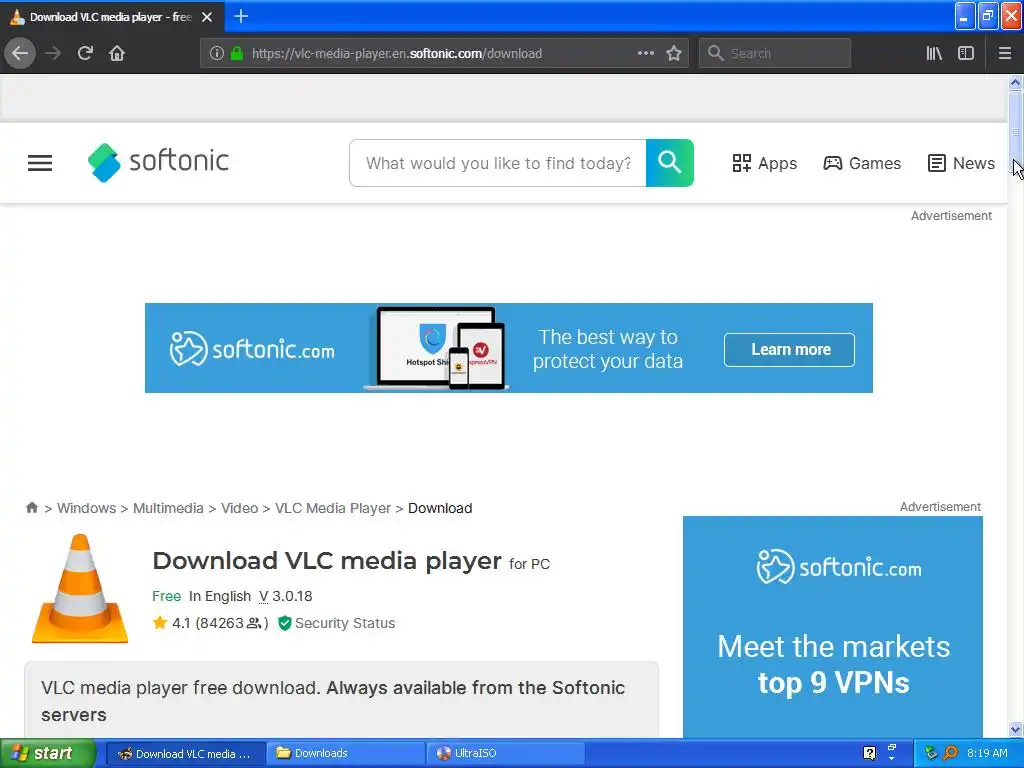The width and height of the screenshot is (1024, 768).
Task: Follow the VLC Media Player breadcrumb link
Action: (x=332, y=508)
